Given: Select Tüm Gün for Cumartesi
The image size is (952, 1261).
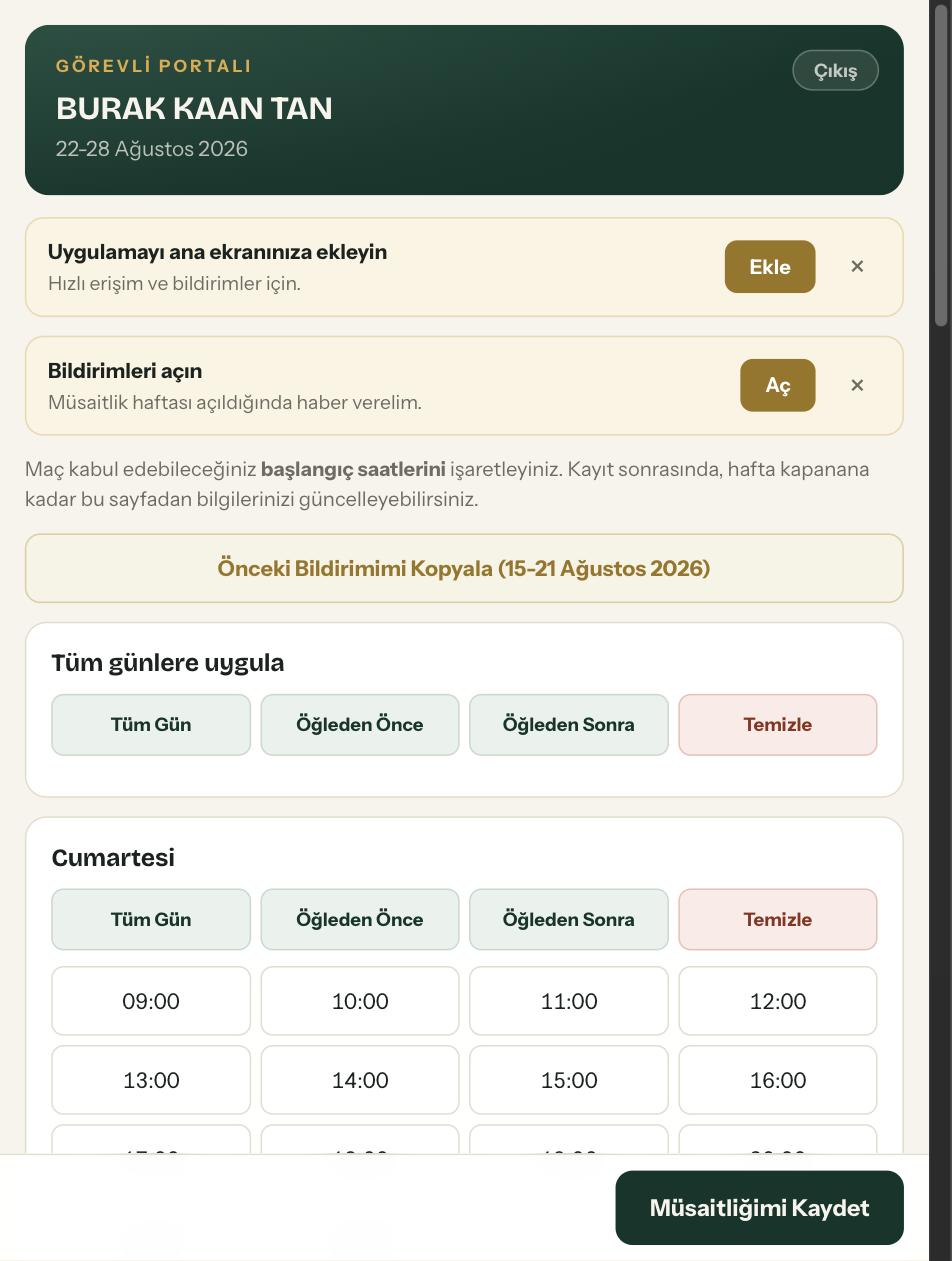Looking at the screenshot, I should 151,919.
